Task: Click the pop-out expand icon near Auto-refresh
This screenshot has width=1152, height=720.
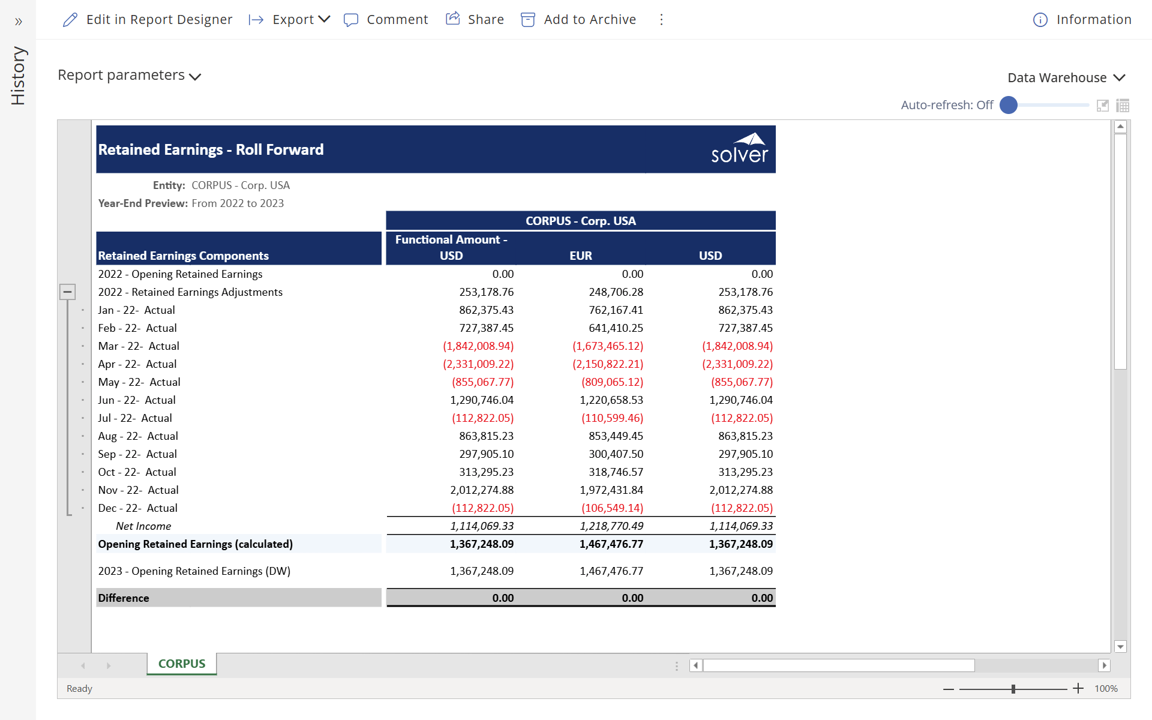Action: (x=1102, y=105)
